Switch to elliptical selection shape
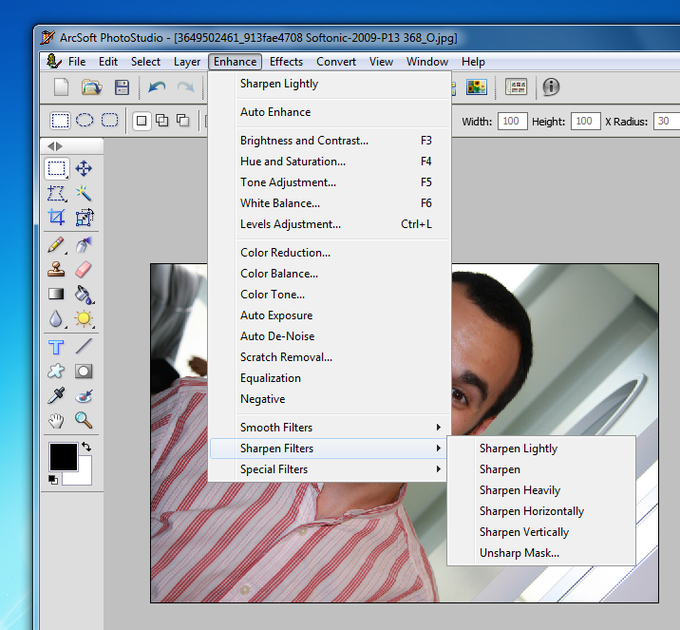Image resolution: width=680 pixels, height=630 pixels. pyautogui.click(x=85, y=121)
